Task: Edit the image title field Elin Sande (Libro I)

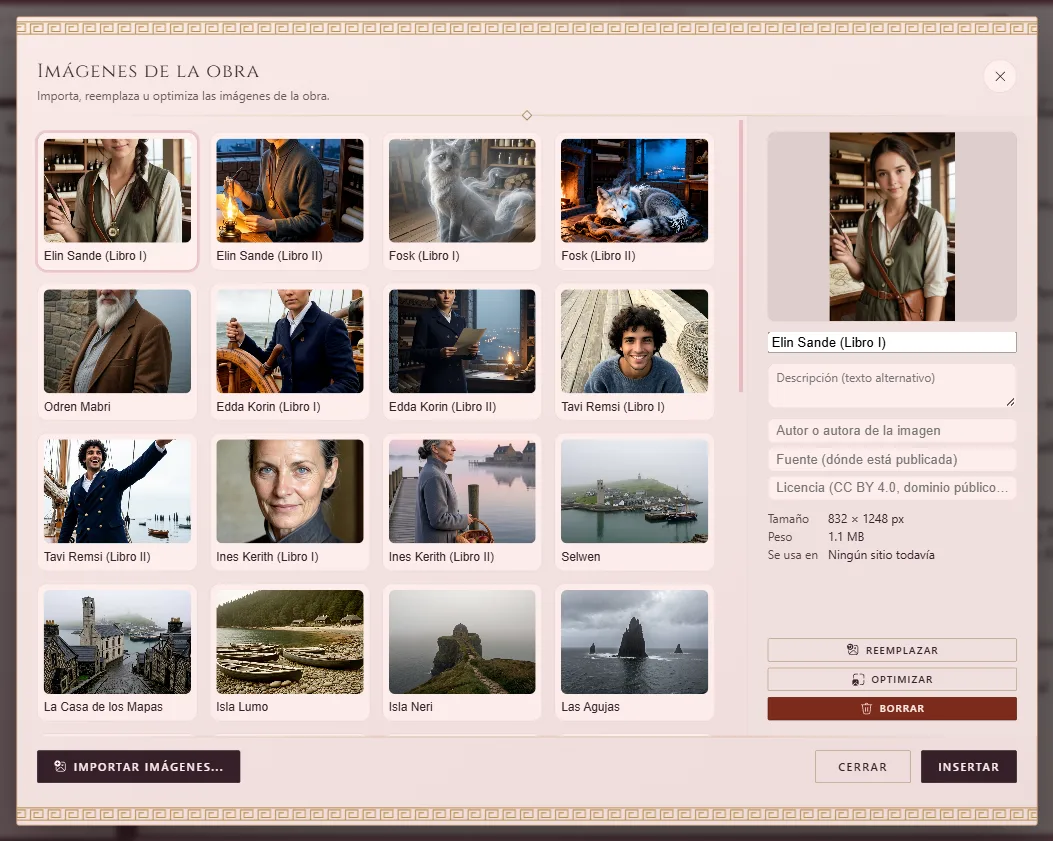Action: coord(892,343)
